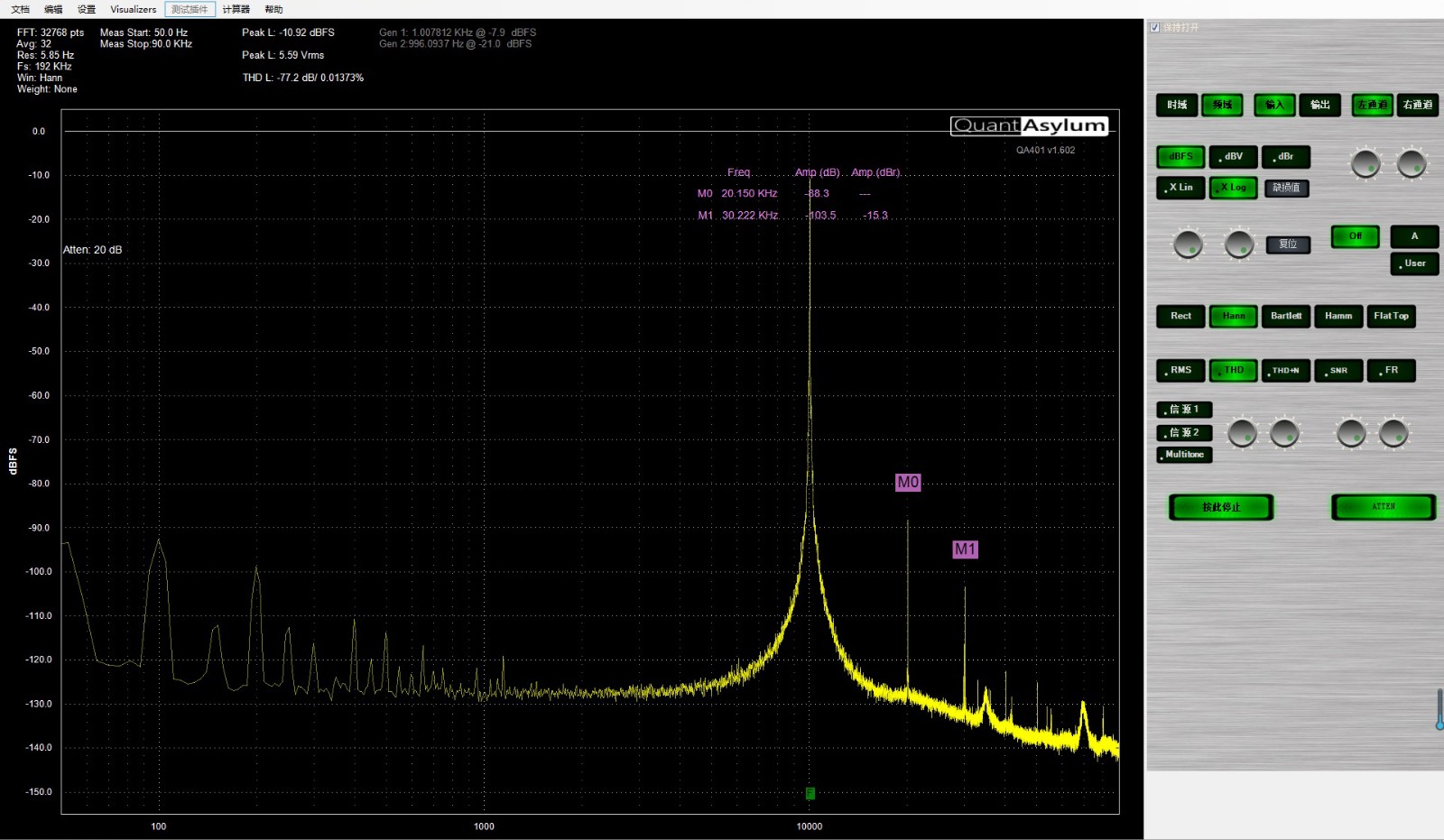Screen dimensions: 1444x840
Task: Open the 设置 settings menu
Action: 87,9
